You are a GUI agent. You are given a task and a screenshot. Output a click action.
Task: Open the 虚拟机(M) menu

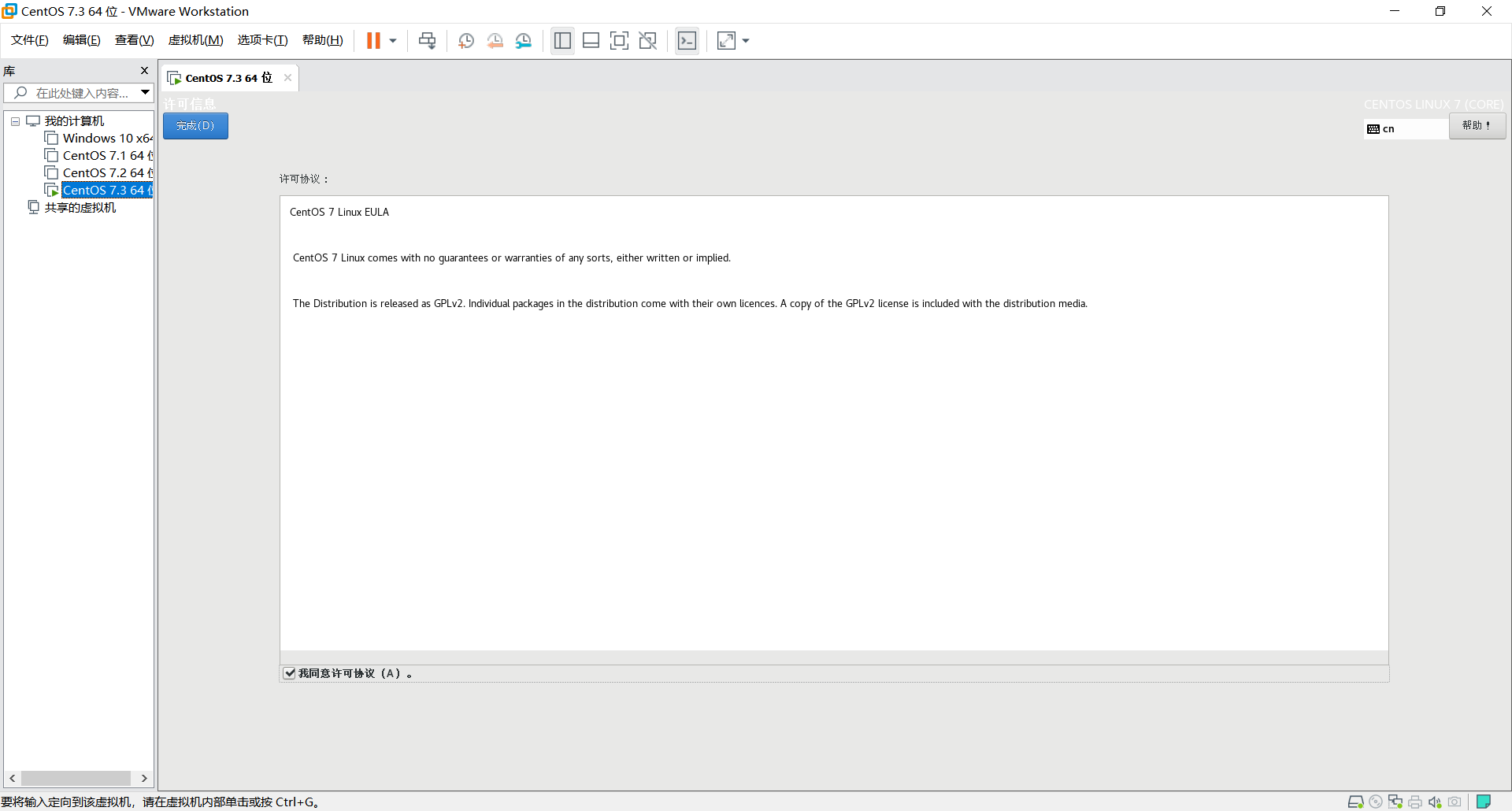(x=196, y=40)
